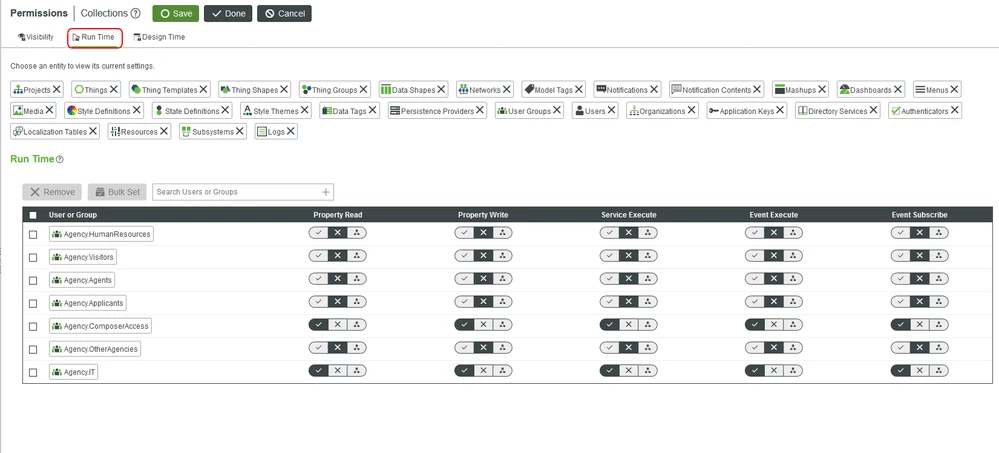
Task: Check the Agency.Applicants row checkbox
Action: 33,303
